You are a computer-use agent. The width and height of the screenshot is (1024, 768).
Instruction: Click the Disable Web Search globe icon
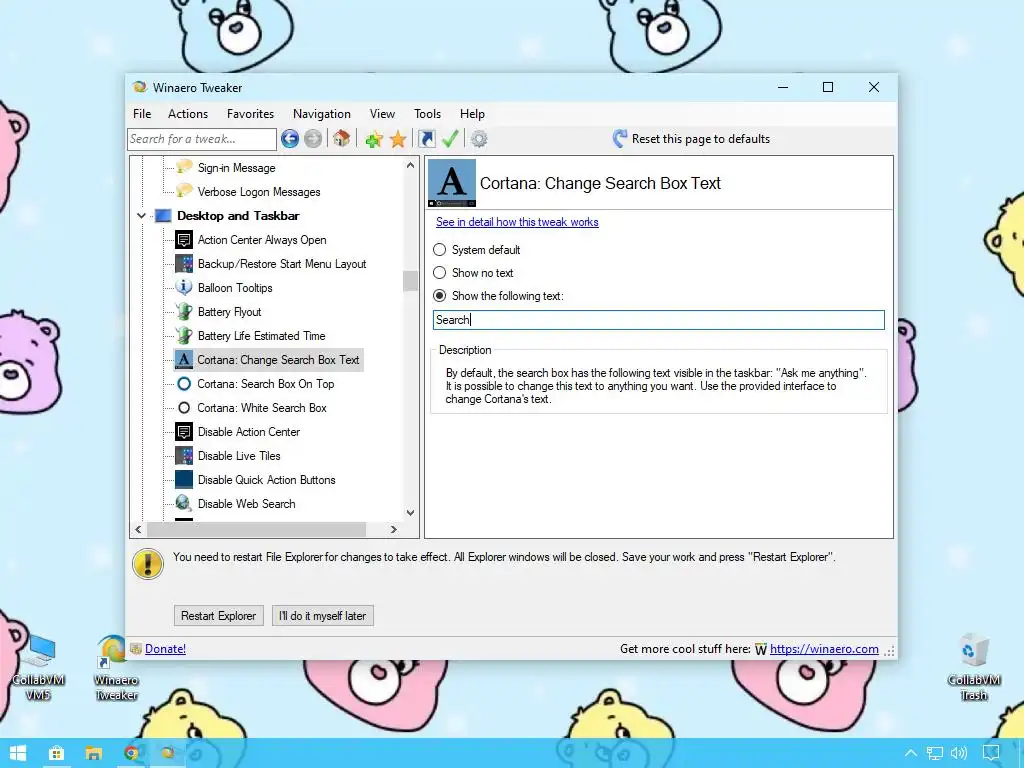coord(184,504)
